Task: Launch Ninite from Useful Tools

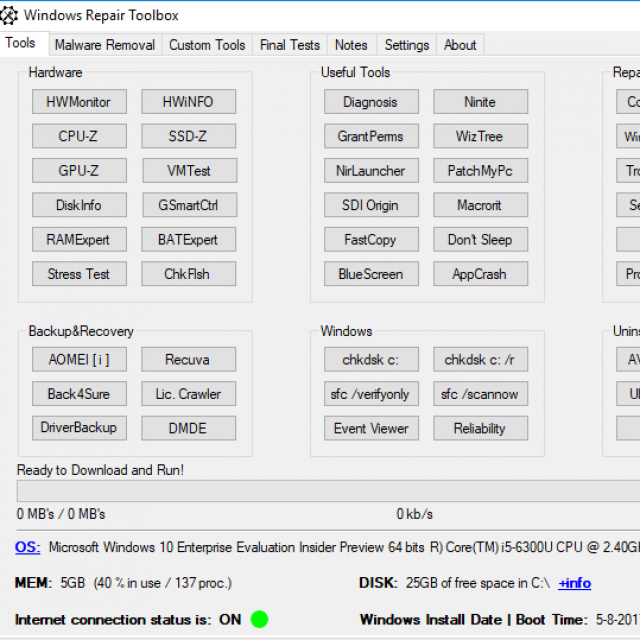Action: click(x=481, y=102)
